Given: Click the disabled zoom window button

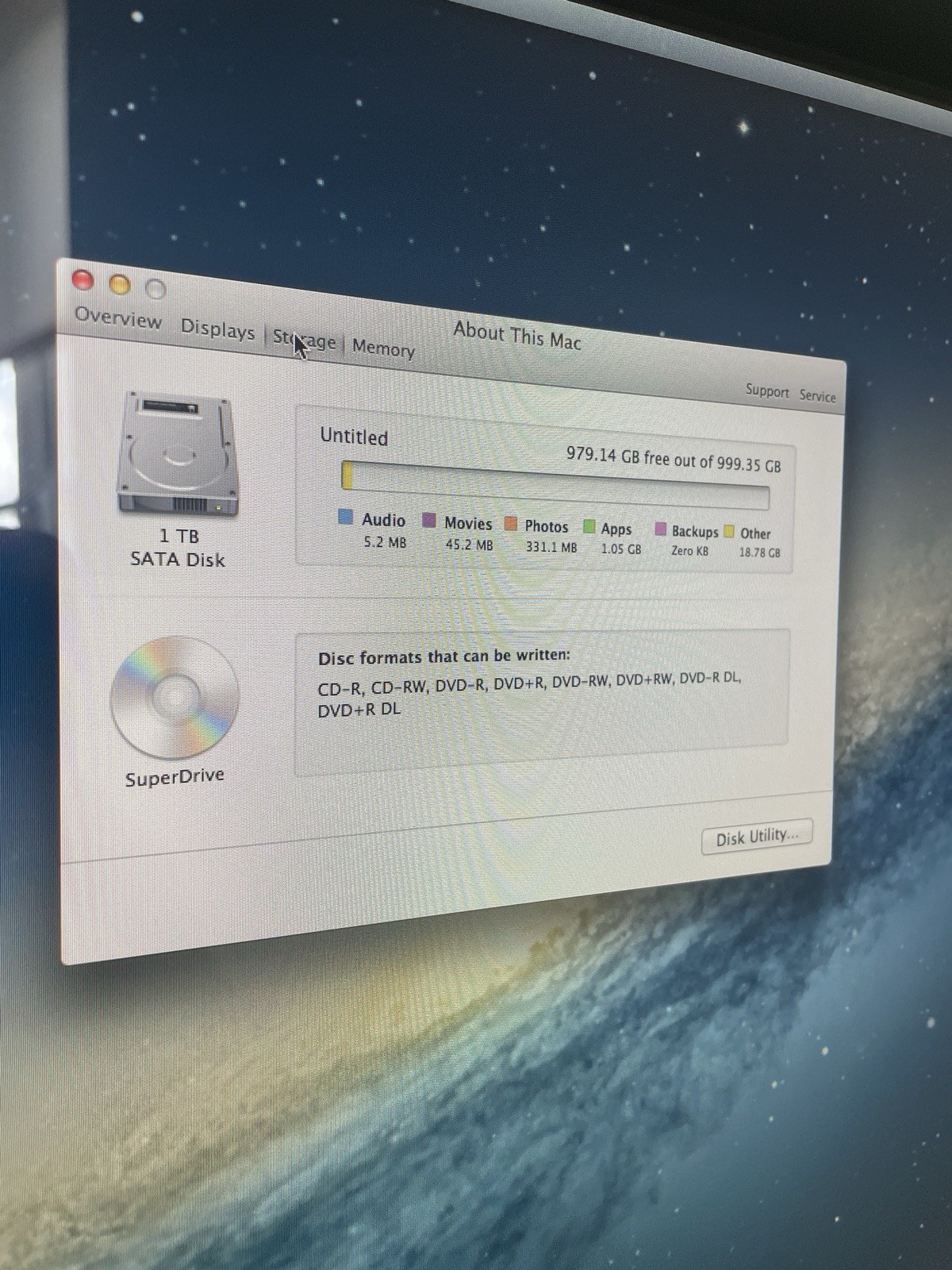Looking at the screenshot, I should tap(156, 289).
